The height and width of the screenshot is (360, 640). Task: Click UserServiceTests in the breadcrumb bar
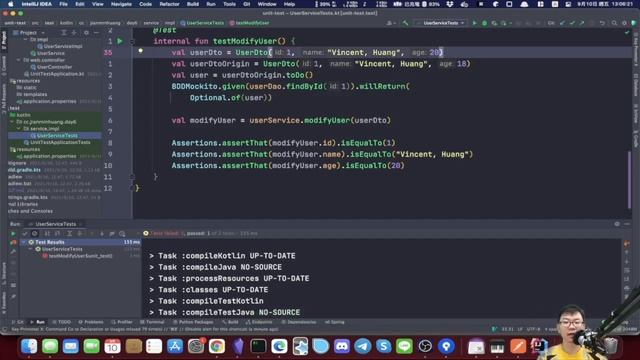coord(202,23)
